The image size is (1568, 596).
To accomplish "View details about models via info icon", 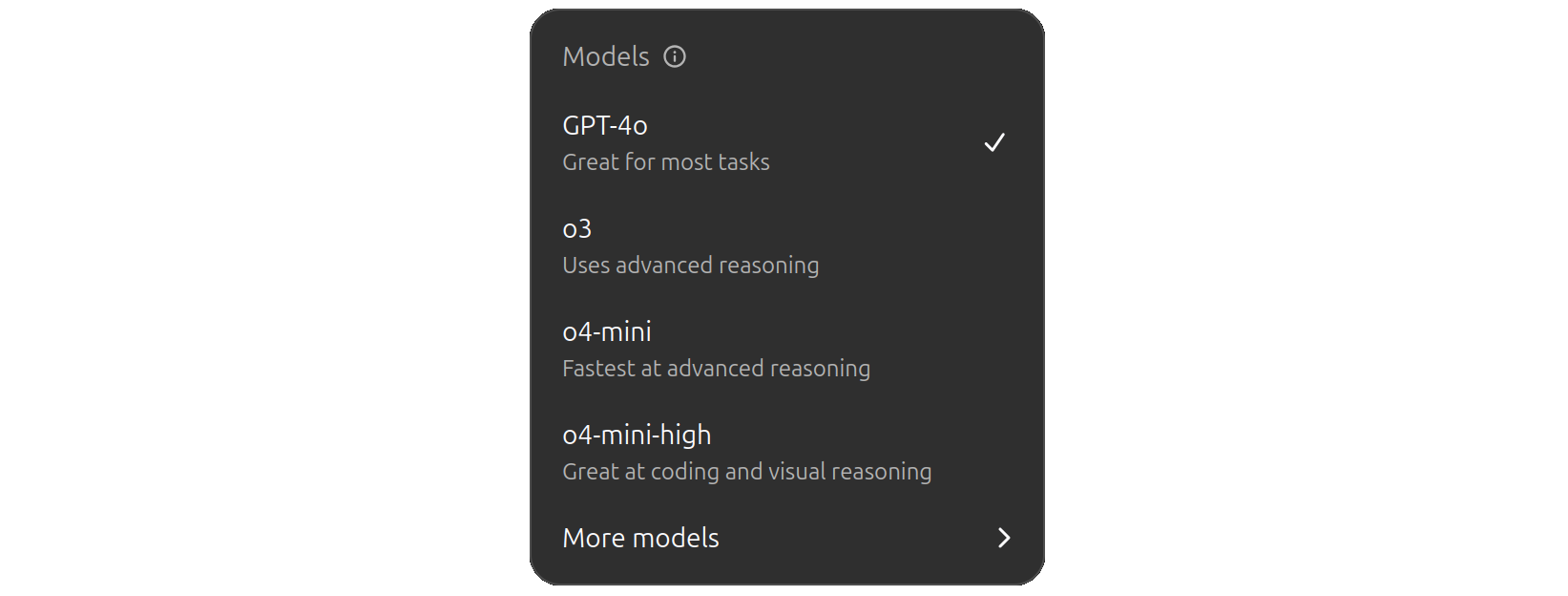I will (675, 56).
